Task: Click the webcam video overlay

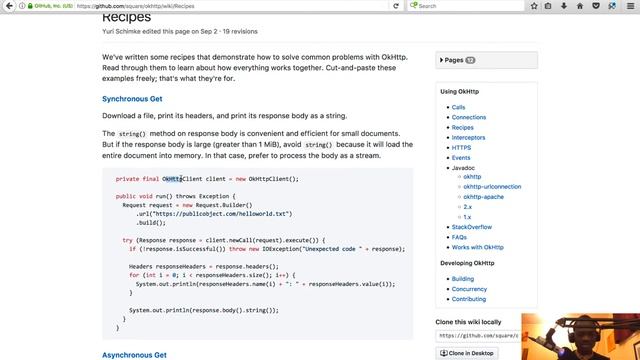Action: [580, 337]
